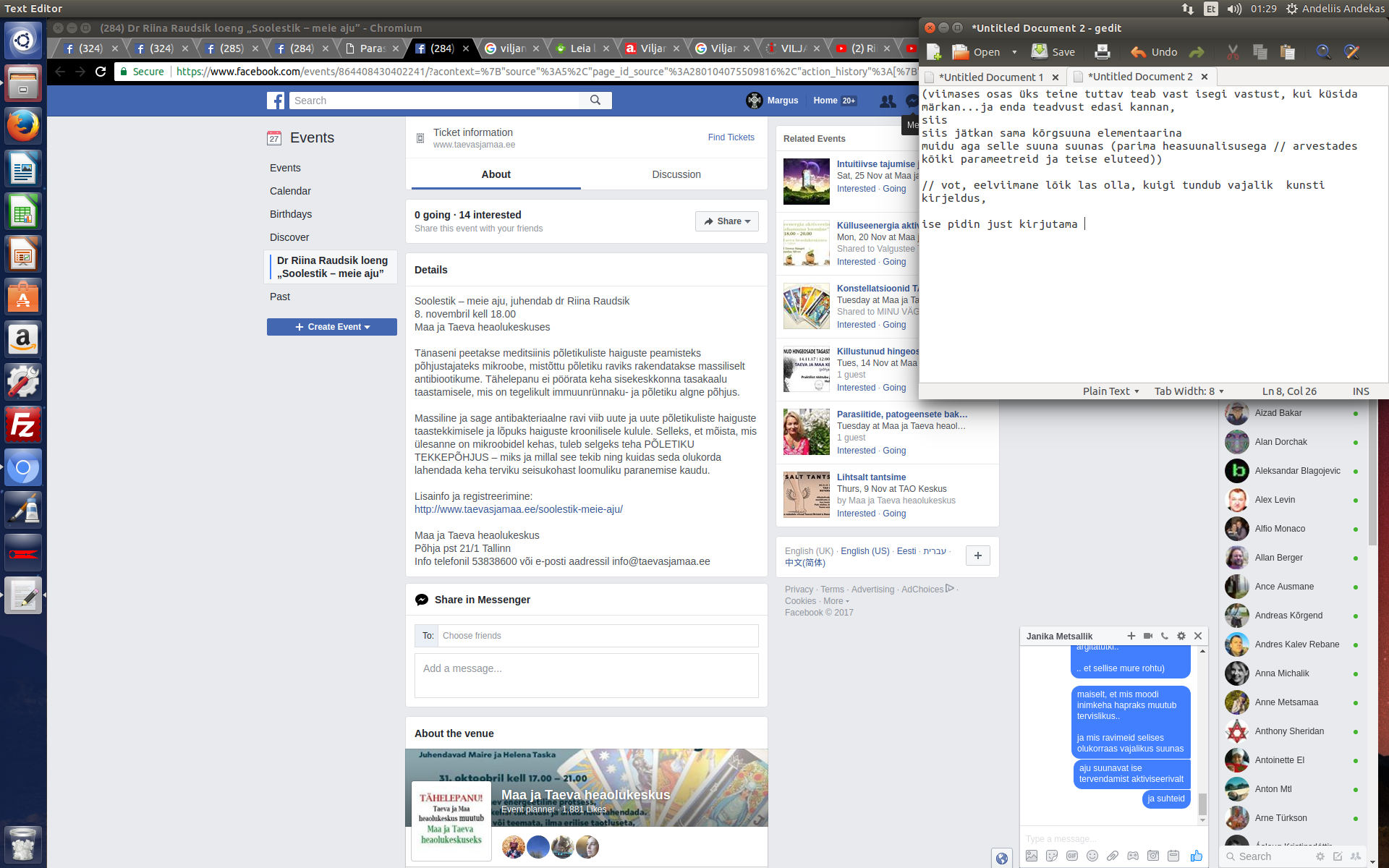Viewport: 1389px width, 868px height.
Task: Click the Add a message text area
Action: click(587, 676)
